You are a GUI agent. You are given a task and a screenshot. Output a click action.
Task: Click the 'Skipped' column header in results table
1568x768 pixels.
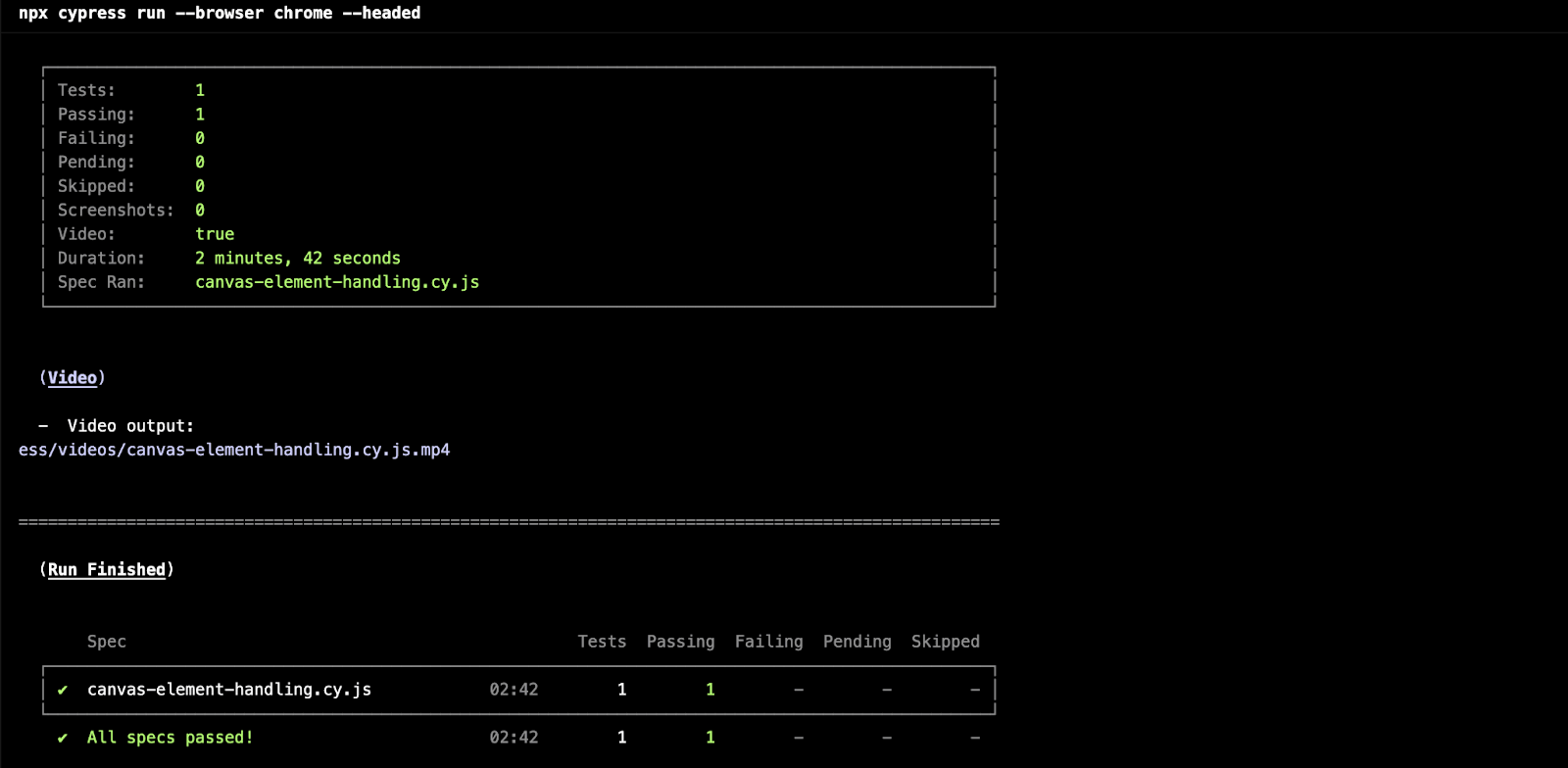(946, 642)
